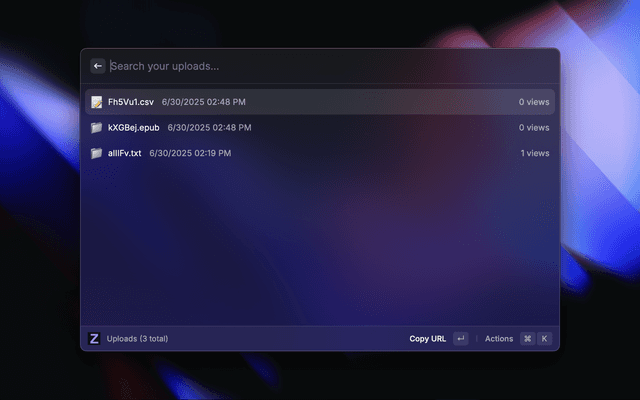Click the 1 views label of allIFv.txt
Screen dimensions: 640x400
tap(535, 153)
